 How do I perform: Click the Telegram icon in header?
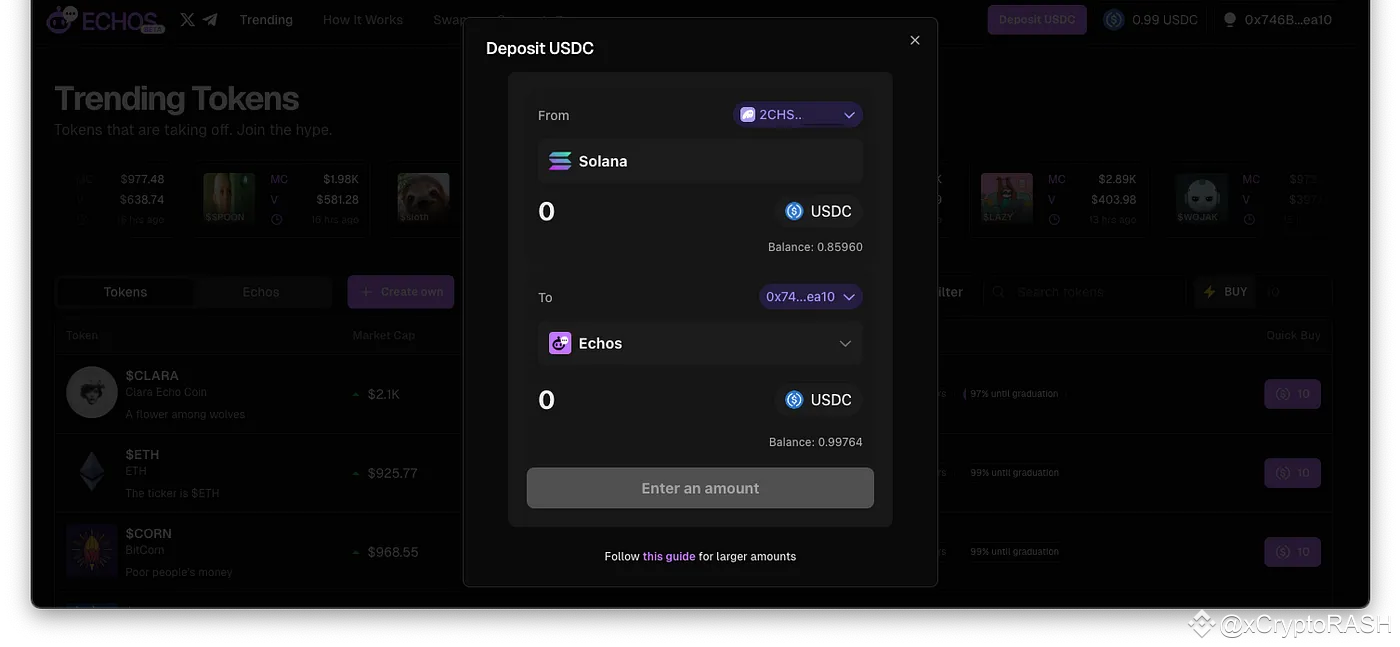point(210,20)
